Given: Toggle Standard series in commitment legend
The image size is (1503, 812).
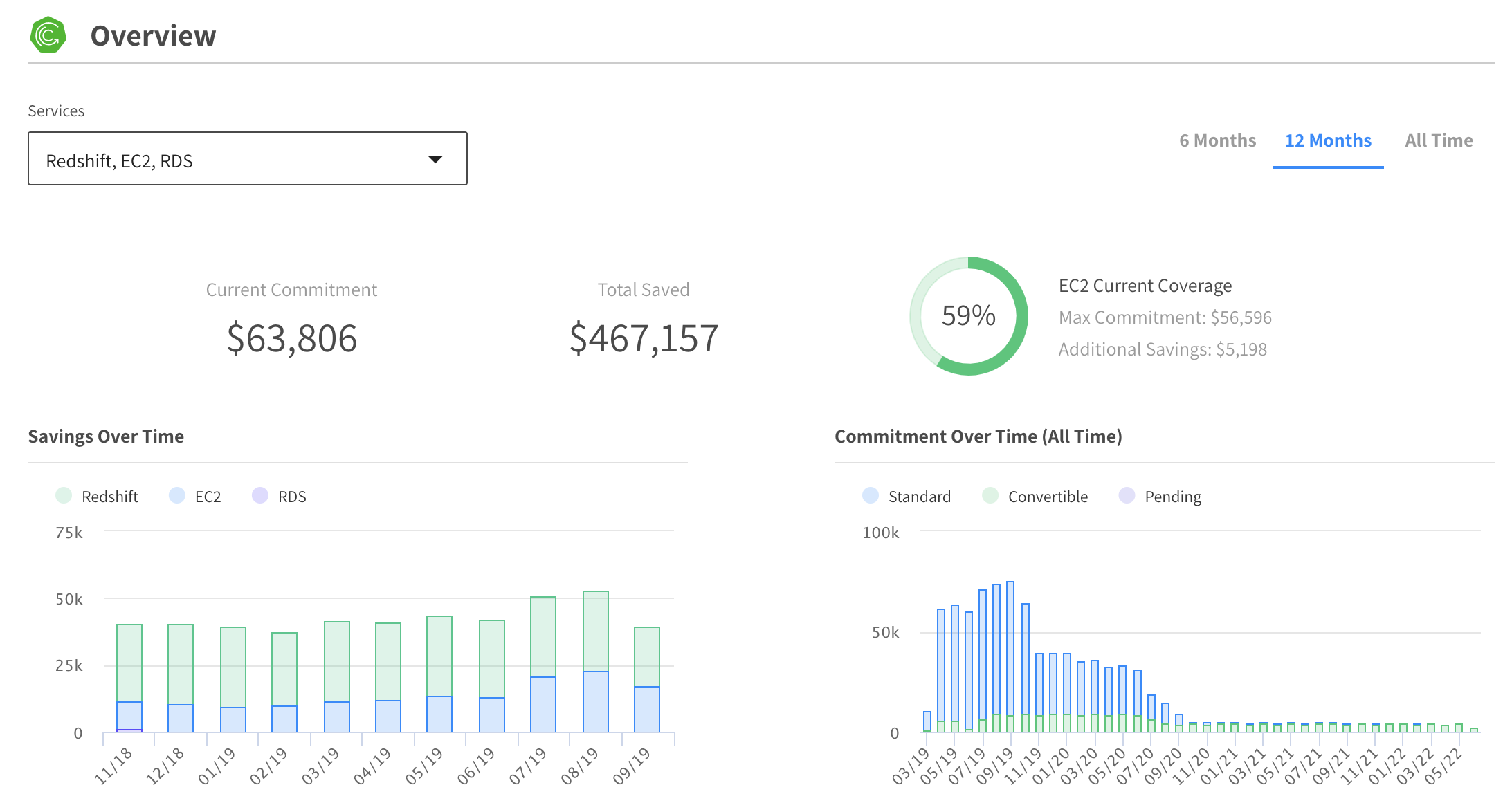Looking at the screenshot, I should (x=919, y=497).
